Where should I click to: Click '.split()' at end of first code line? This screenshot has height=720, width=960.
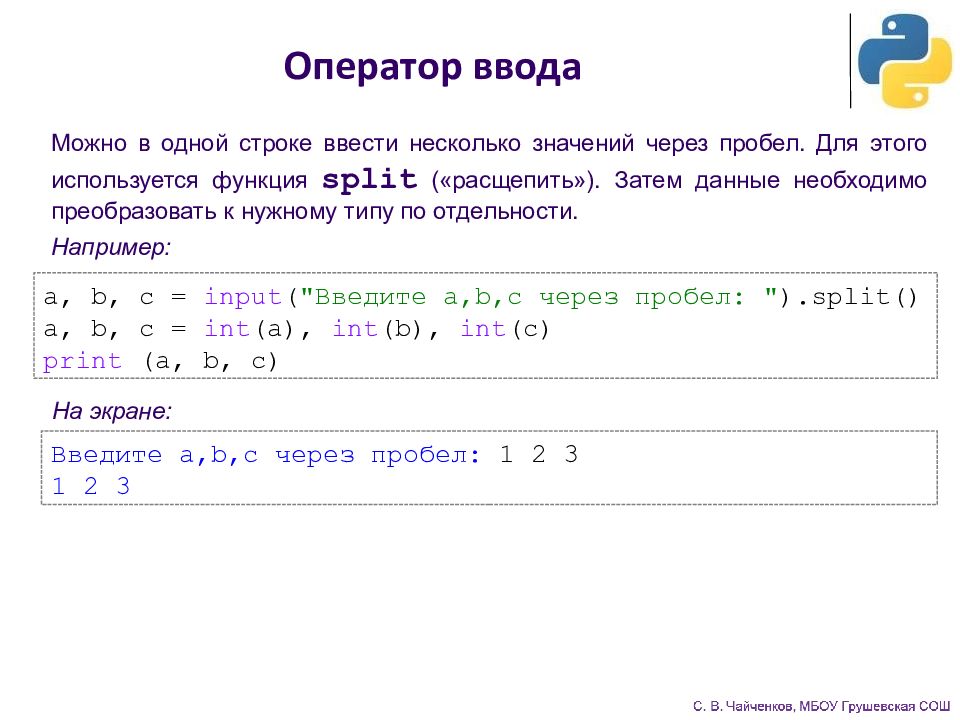pyautogui.click(x=857, y=297)
